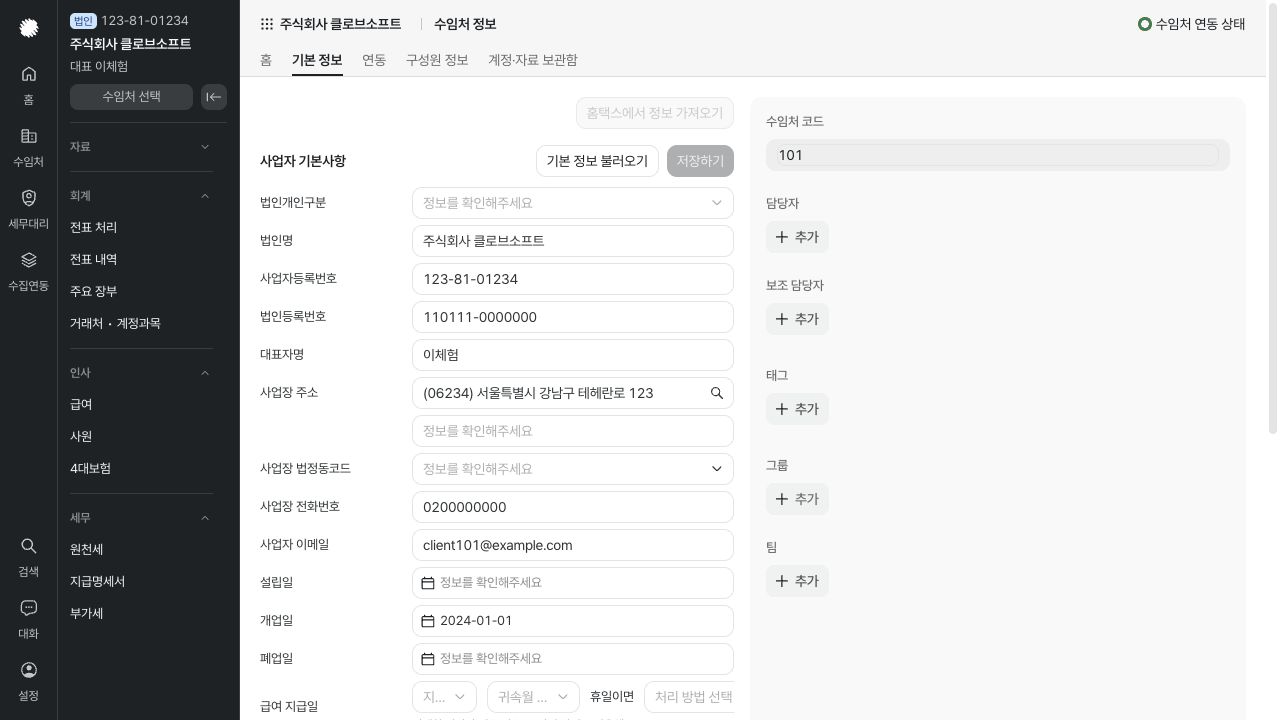Click 홈택스에서 정보 가져오기 button
Viewport: 1280px width, 720px height.
pos(655,113)
